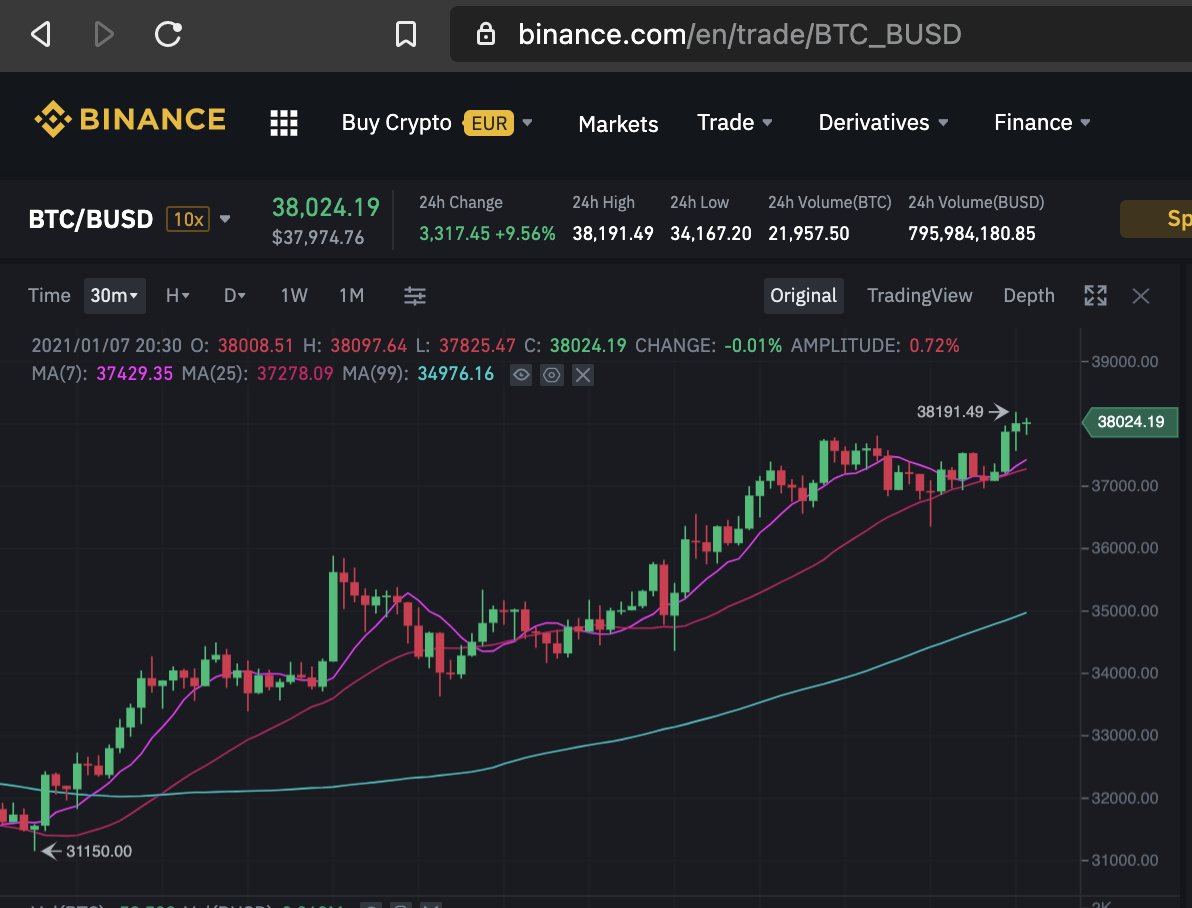Viewport: 1192px width, 908px height.
Task: Click the 24h Volume(BUSD) value 795,984,180.85
Action: [972, 233]
